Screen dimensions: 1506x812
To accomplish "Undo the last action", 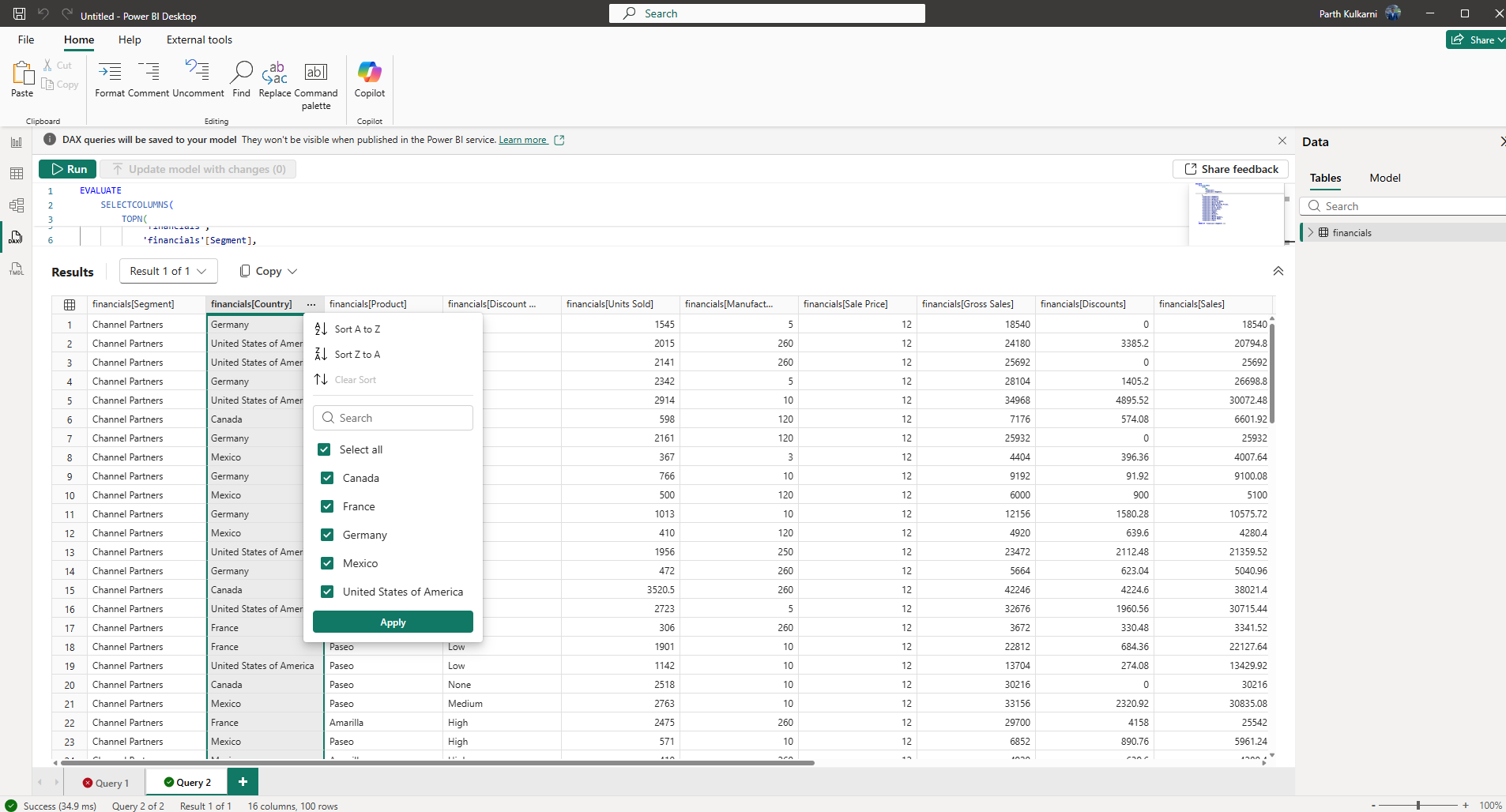I will pyautogui.click(x=43, y=13).
